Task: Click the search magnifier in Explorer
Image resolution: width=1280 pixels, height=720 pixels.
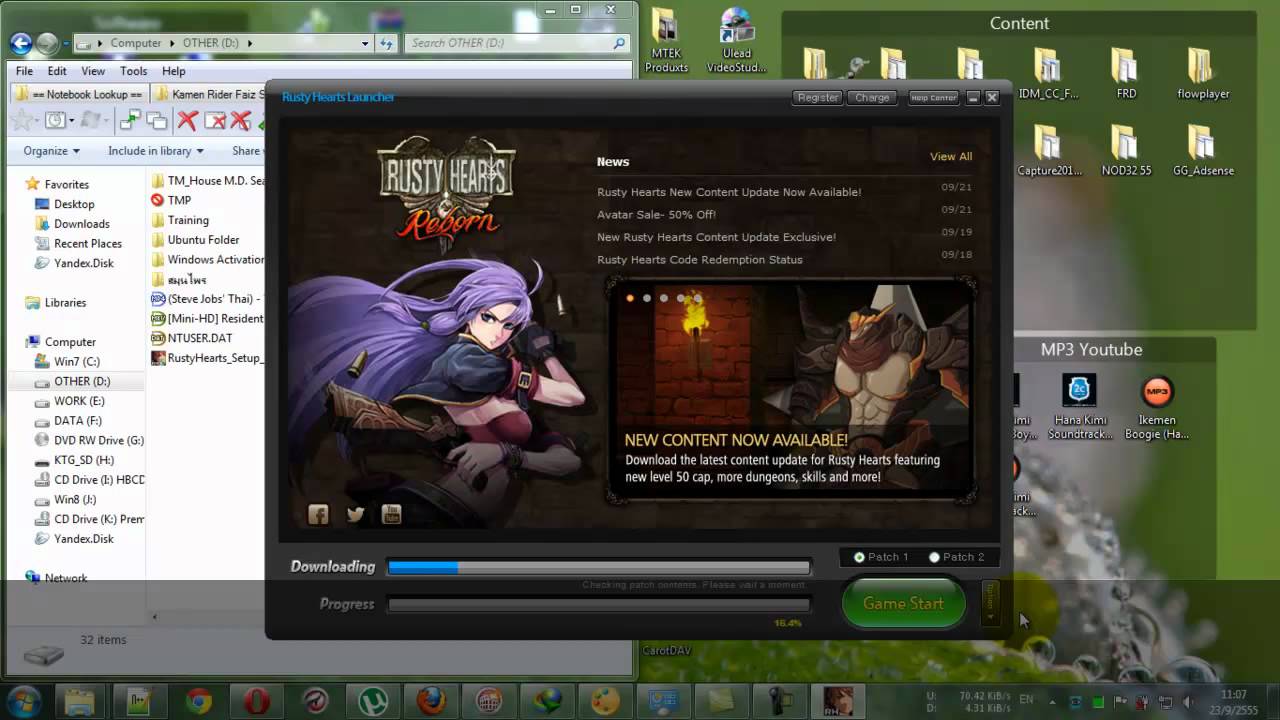Action: pos(619,43)
